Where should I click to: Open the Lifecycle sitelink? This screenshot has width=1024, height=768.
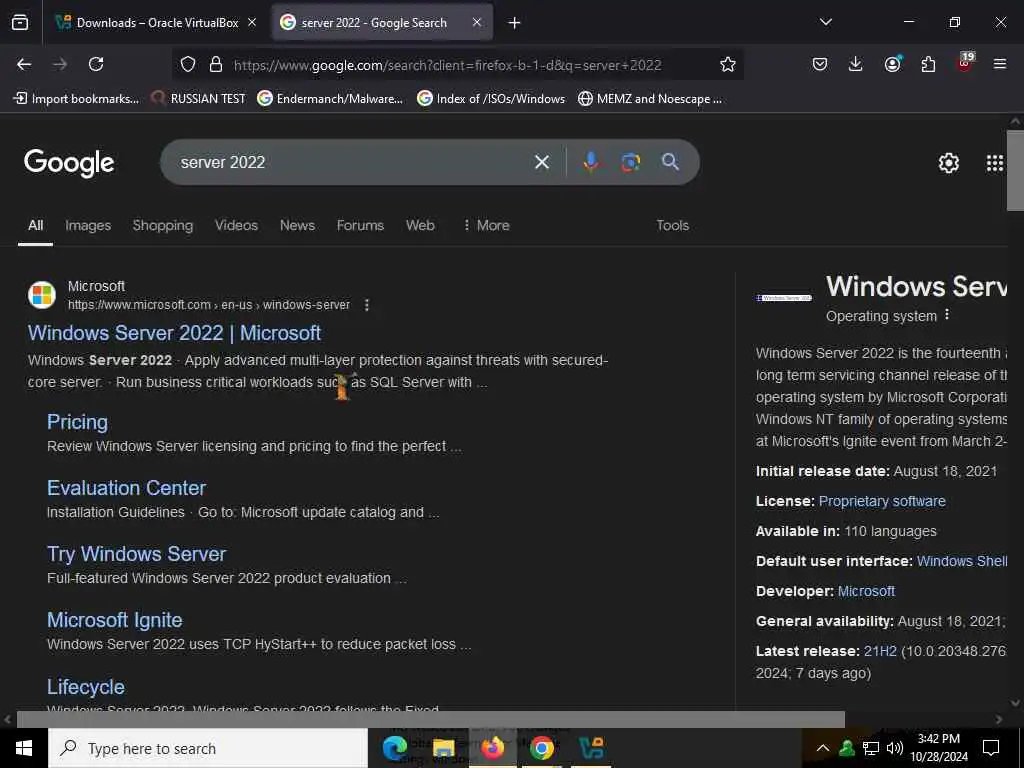86,687
